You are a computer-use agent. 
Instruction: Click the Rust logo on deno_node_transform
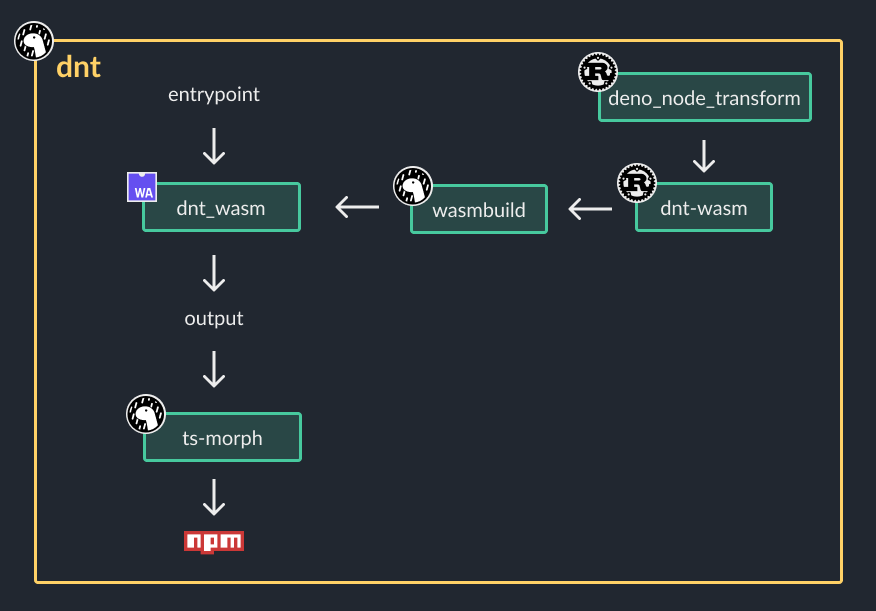pos(597,72)
